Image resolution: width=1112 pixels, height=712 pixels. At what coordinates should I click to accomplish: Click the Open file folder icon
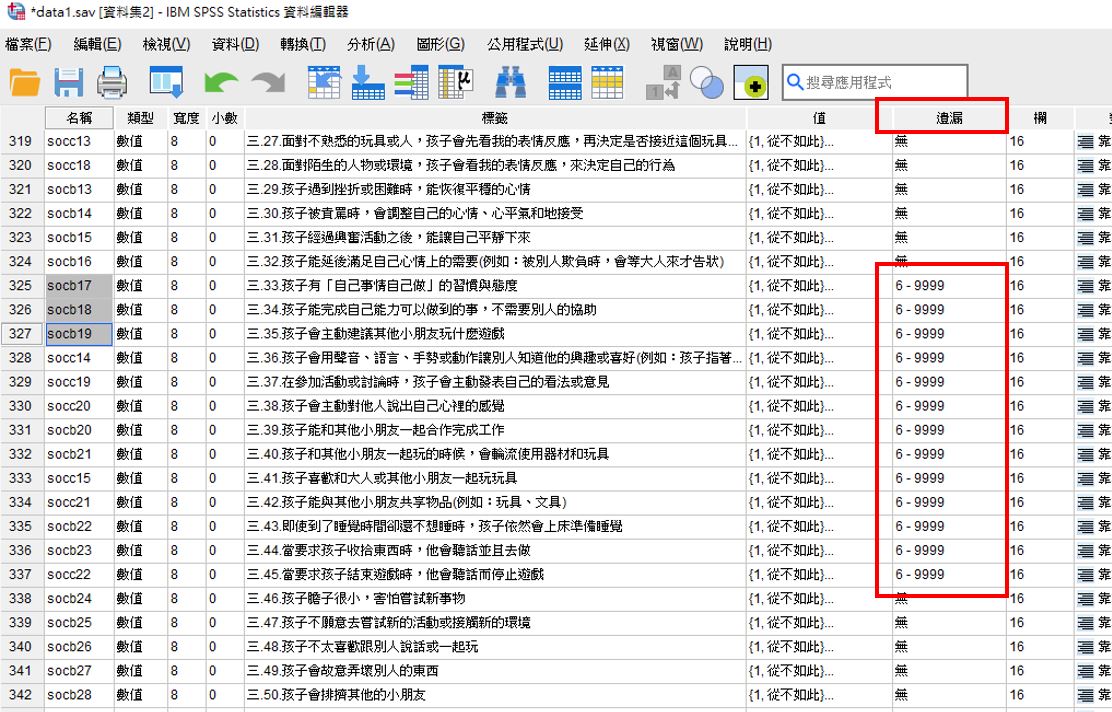(25, 83)
